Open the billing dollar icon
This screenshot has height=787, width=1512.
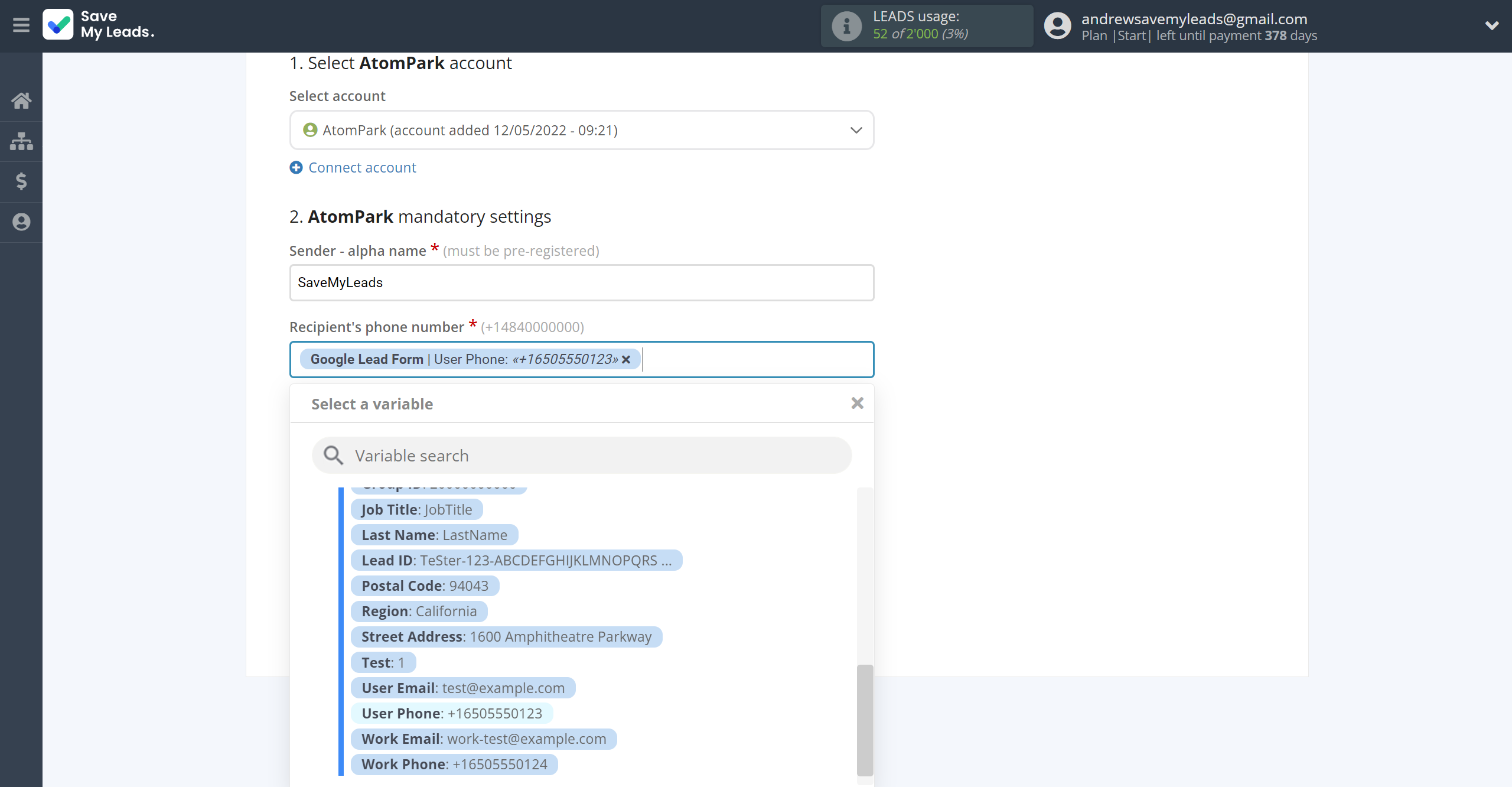click(x=21, y=181)
